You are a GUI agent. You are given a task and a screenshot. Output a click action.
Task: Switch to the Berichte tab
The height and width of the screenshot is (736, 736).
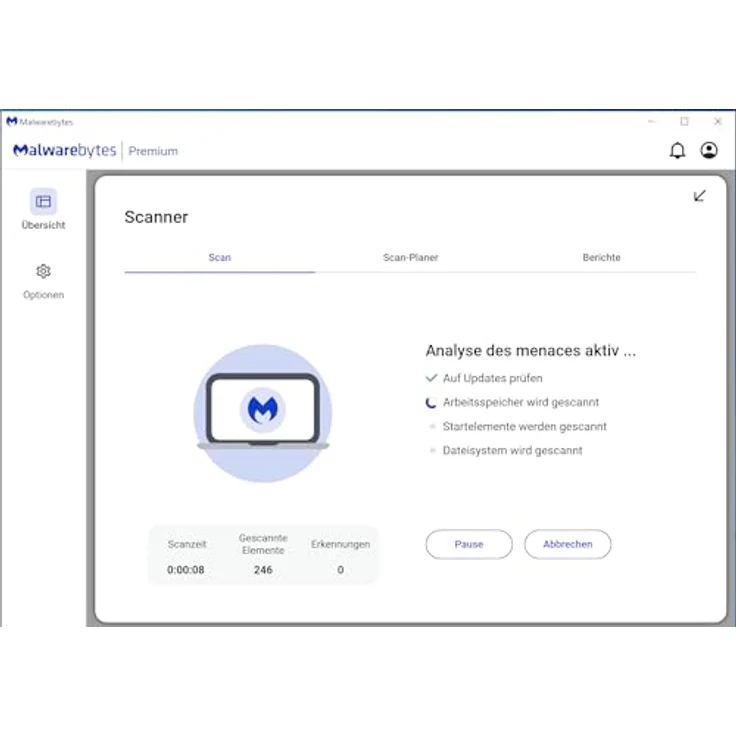(x=601, y=257)
